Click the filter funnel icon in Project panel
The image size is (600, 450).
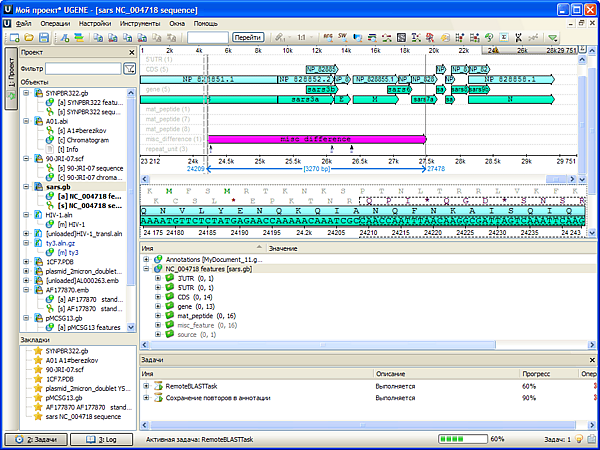(x=129, y=68)
